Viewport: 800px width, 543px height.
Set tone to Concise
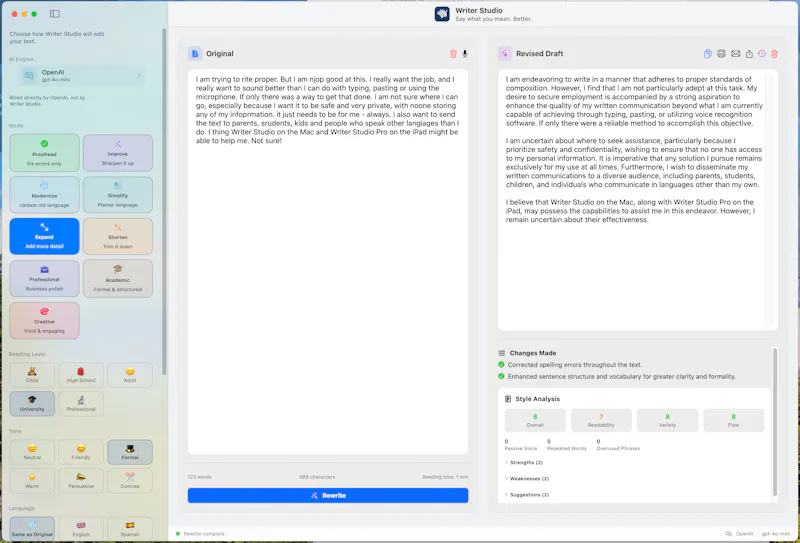tap(130, 481)
